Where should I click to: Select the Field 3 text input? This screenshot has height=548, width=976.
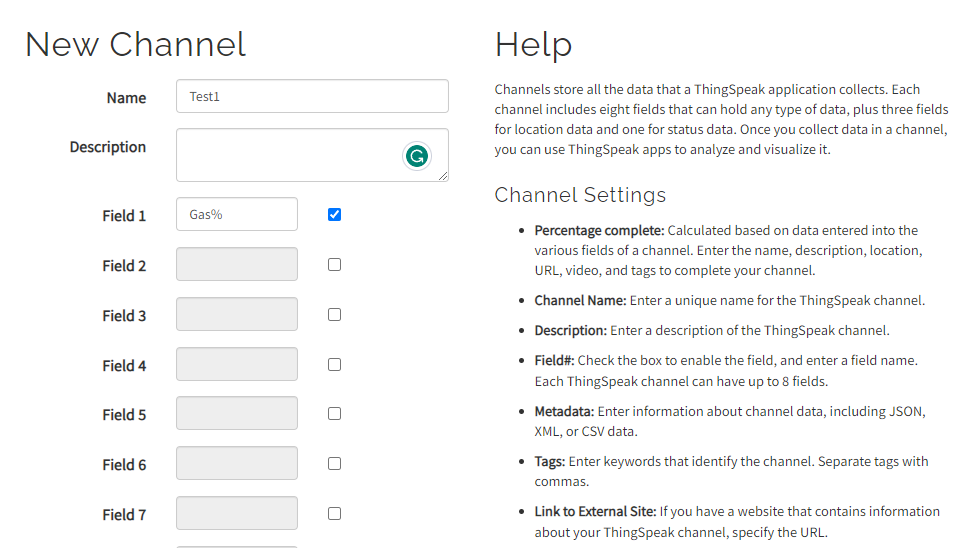pos(237,314)
